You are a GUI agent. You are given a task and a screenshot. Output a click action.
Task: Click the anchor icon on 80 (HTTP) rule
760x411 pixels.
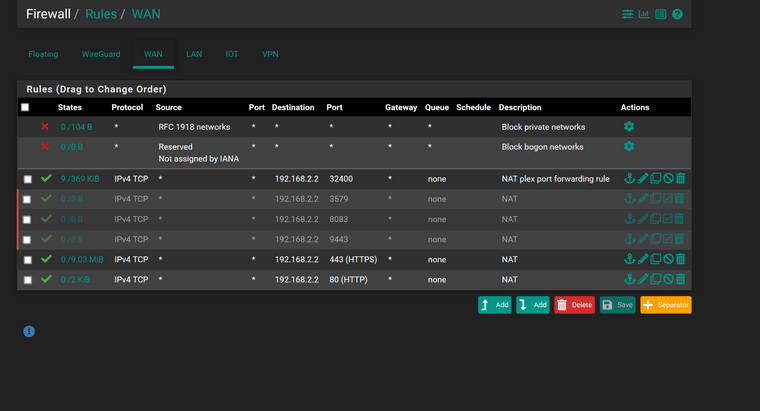point(629,279)
